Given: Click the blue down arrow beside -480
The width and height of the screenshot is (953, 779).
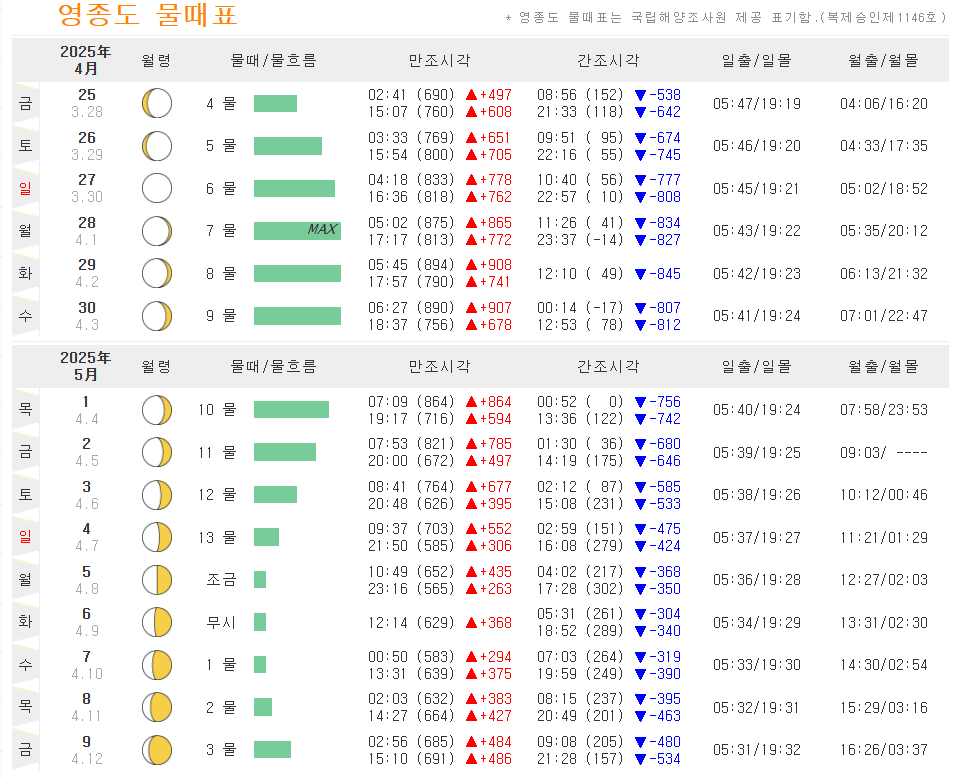Looking at the screenshot, I should pyautogui.click(x=641, y=742).
